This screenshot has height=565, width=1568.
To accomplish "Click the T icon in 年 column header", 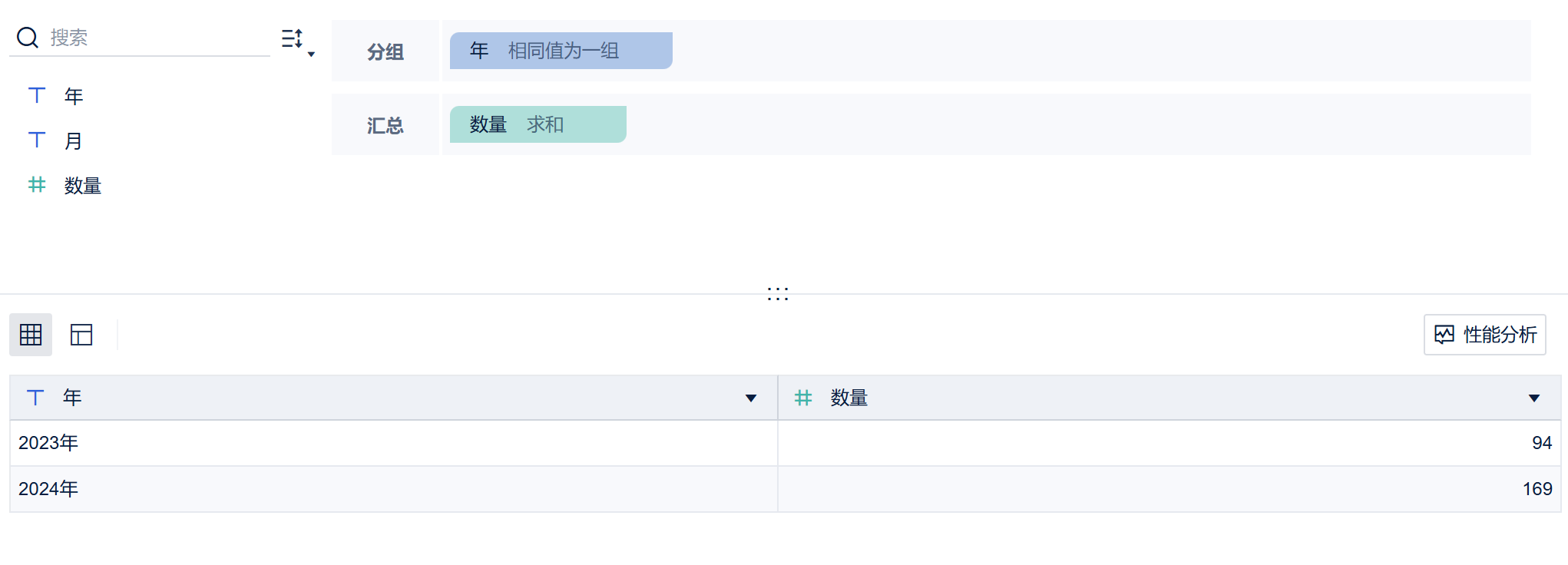I will (35, 398).
